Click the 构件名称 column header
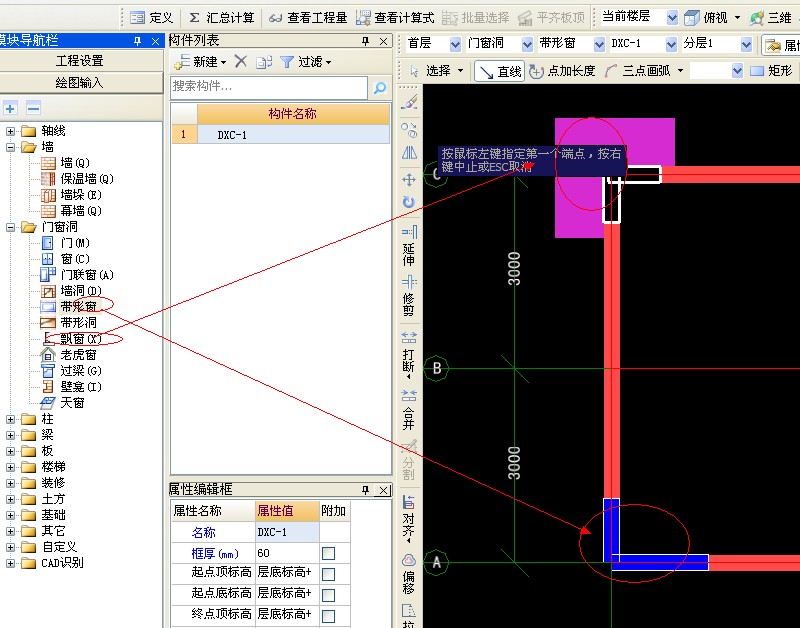800x628 pixels. click(x=293, y=113)
